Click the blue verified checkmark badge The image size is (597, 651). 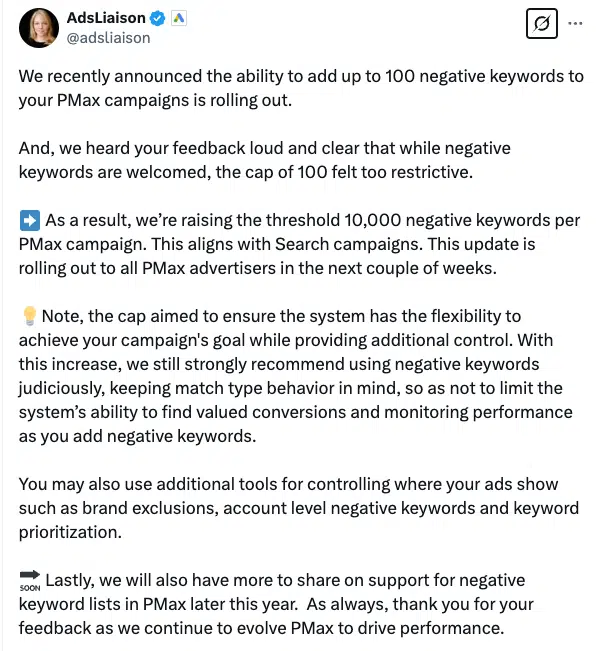tap(157, 18)
